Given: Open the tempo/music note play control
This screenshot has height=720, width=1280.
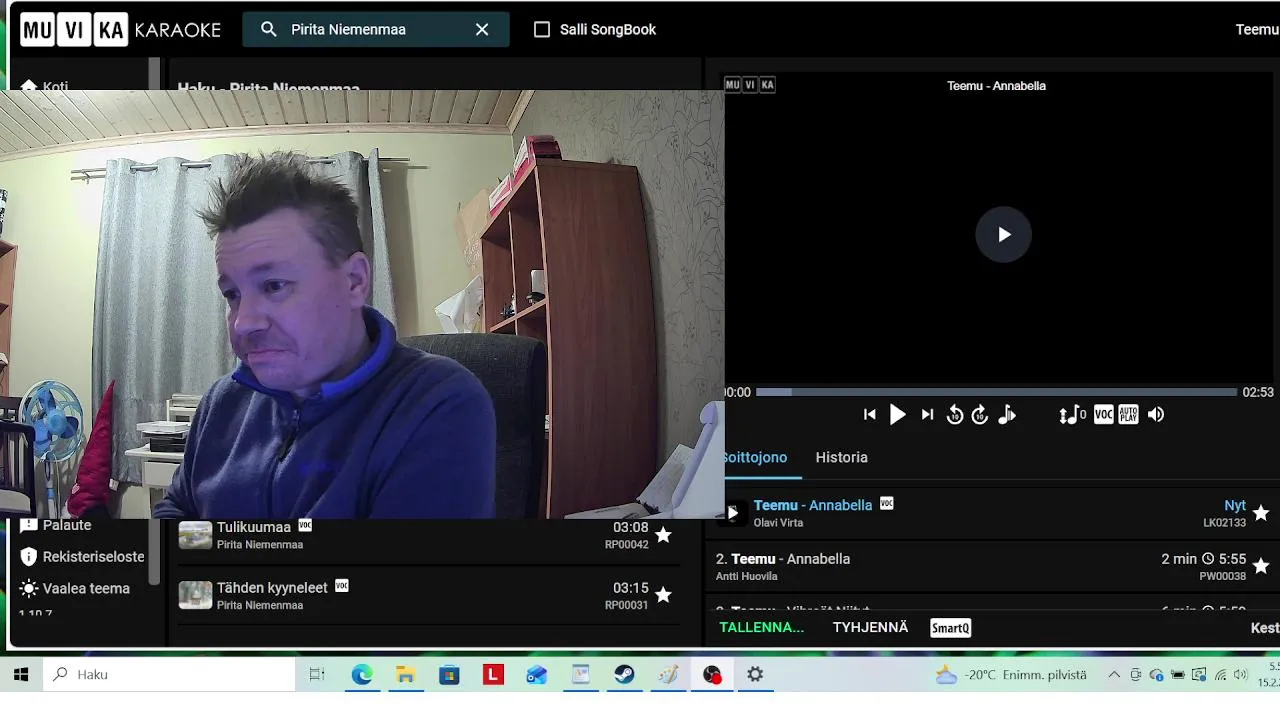Looking at the screenshot, I should pyautogui.click(x=1007, y=415).
